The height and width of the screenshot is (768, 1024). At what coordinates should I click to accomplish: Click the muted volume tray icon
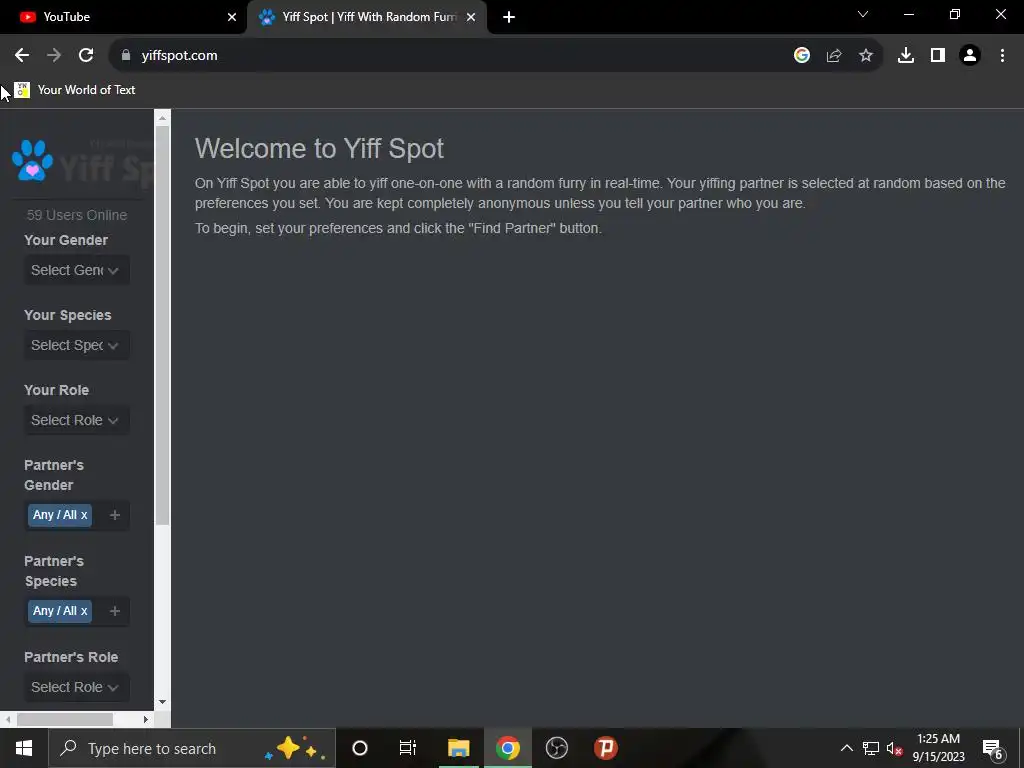tap(895, 748)
